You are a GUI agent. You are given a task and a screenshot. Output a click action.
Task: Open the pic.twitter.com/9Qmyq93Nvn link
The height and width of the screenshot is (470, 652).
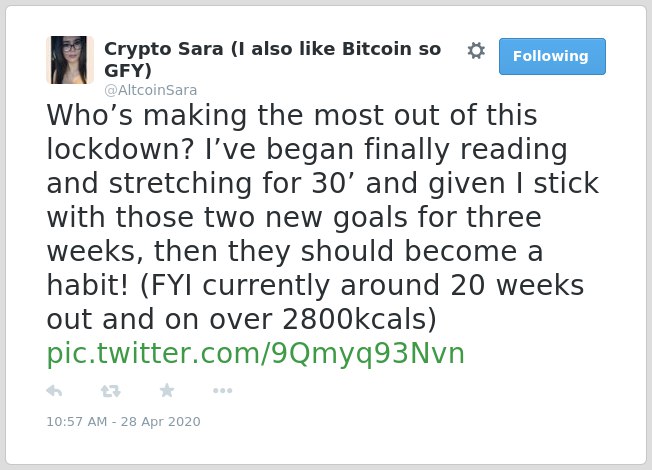[x=255, y=354]
